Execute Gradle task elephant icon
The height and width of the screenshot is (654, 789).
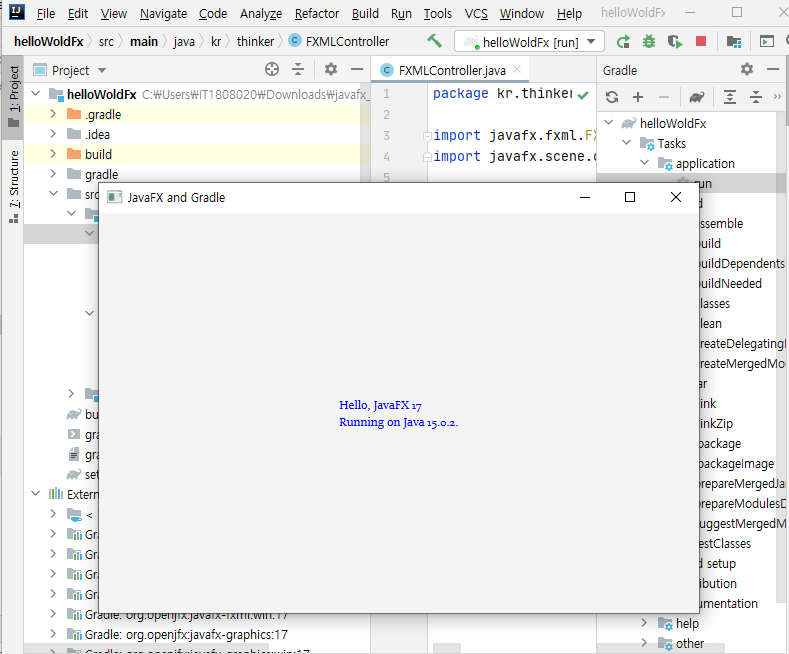click(x=697, y=97)
